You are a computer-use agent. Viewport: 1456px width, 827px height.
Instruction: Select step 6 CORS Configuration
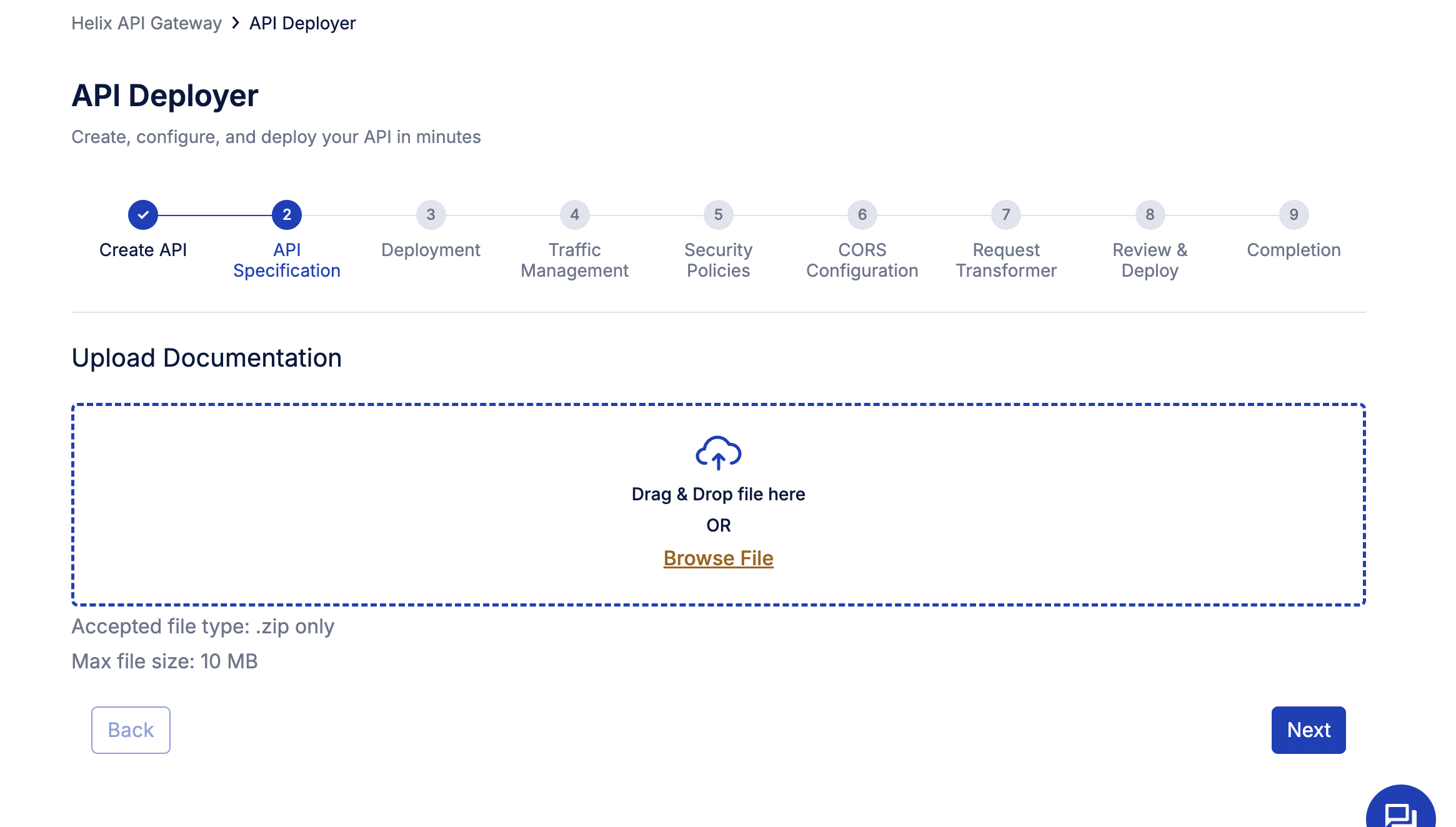coord(862,215)
